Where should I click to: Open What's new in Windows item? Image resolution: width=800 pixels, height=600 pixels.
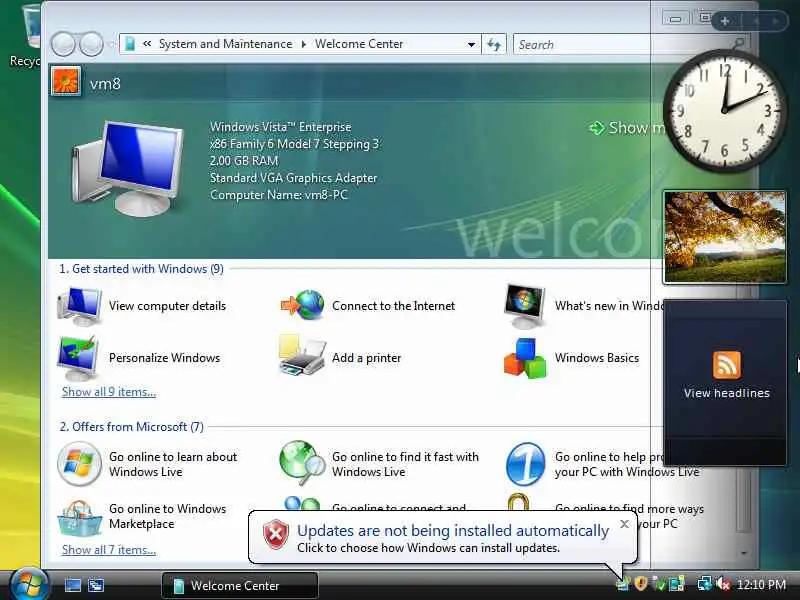pyautogui.click(x=584, y=306)
